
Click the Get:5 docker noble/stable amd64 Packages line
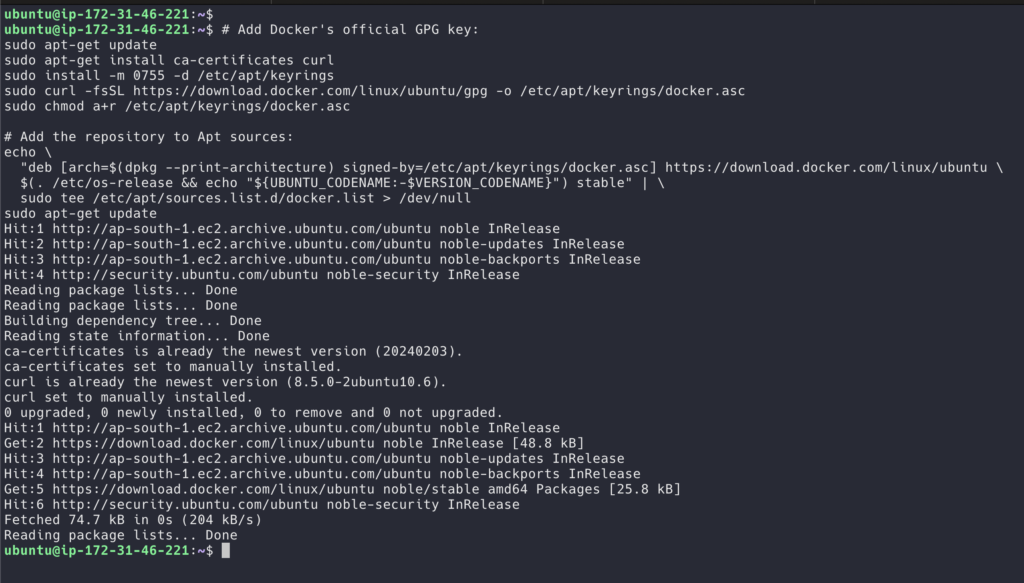click(x=342, y=489)
